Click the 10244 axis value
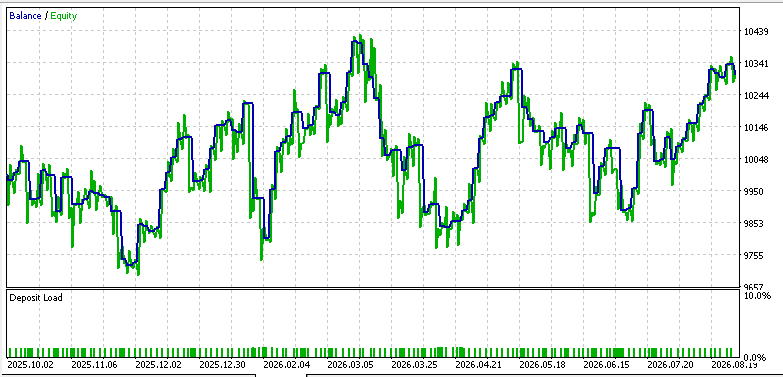 pos(756,95)
